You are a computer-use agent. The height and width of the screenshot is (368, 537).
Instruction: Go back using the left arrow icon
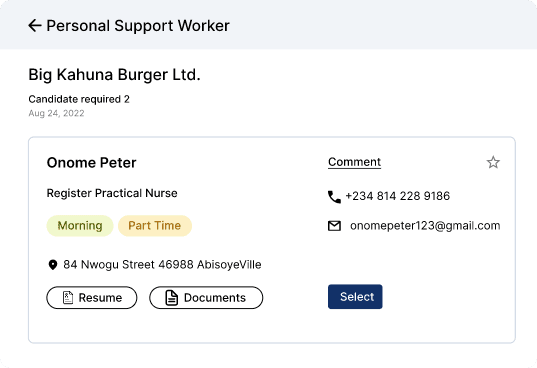tap(35, 26)
